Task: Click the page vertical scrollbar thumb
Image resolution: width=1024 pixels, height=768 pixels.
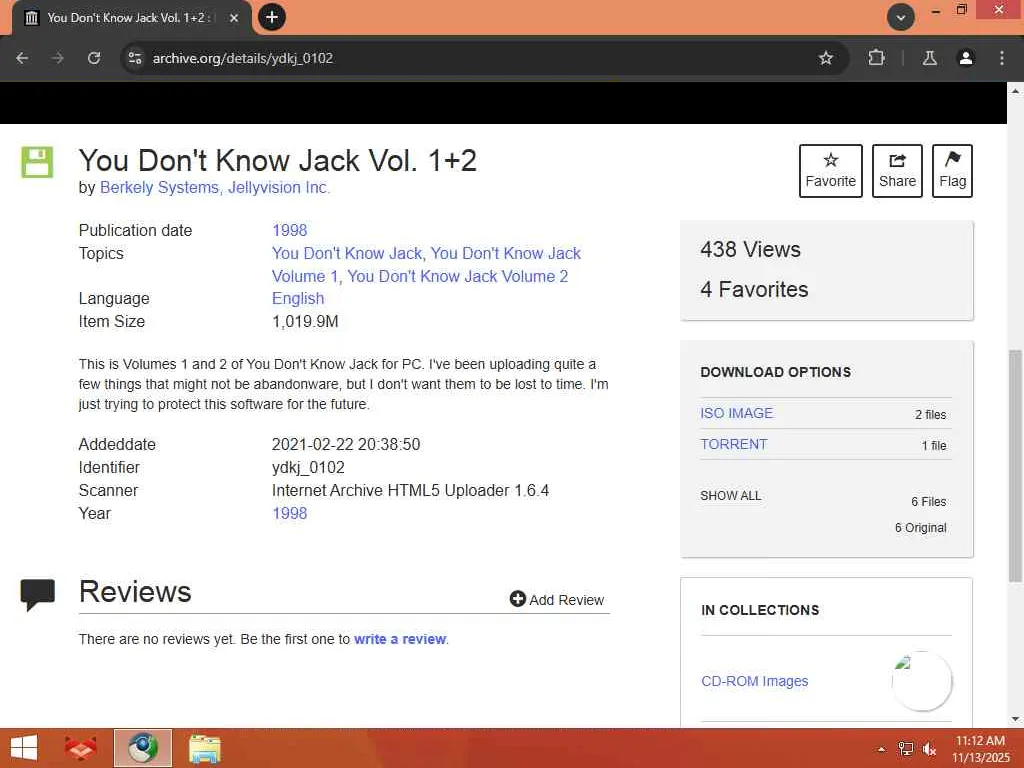Action: [1015, 466]
